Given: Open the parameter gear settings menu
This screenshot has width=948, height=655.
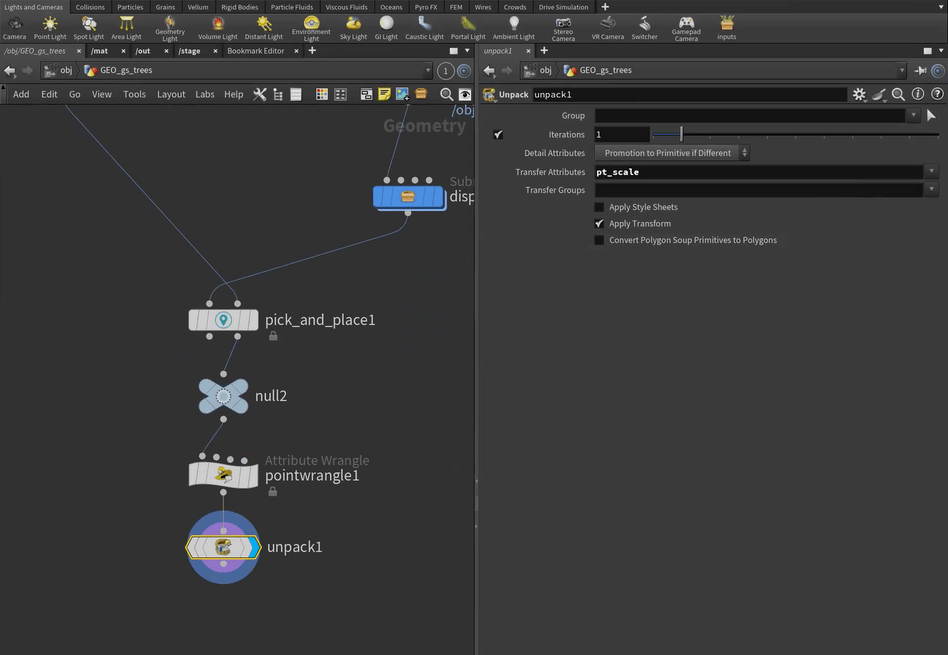Looking at the screenshot, I should tap(858, 94).
